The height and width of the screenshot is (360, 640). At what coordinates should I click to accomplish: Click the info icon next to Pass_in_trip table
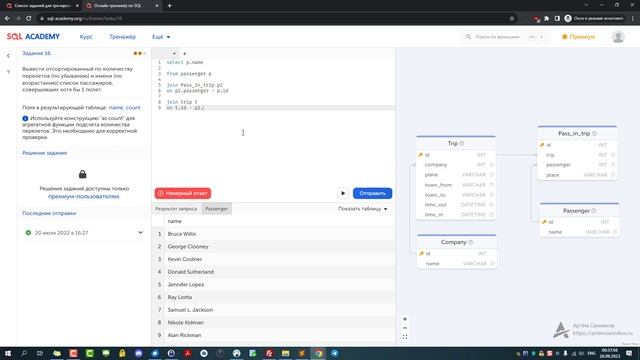pos(594,133)
